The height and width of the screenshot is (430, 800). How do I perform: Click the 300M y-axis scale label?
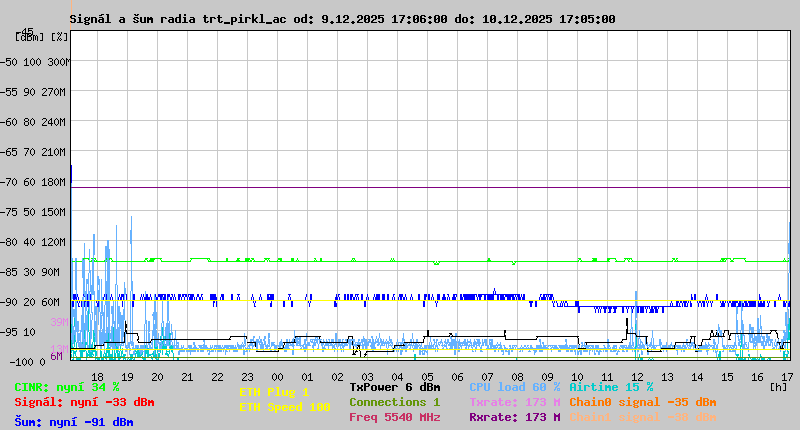58,62
